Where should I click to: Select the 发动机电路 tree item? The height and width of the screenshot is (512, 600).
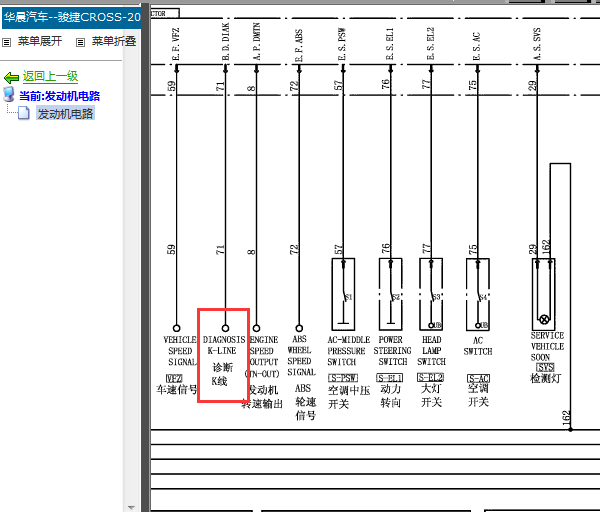[x=65, y=114]
